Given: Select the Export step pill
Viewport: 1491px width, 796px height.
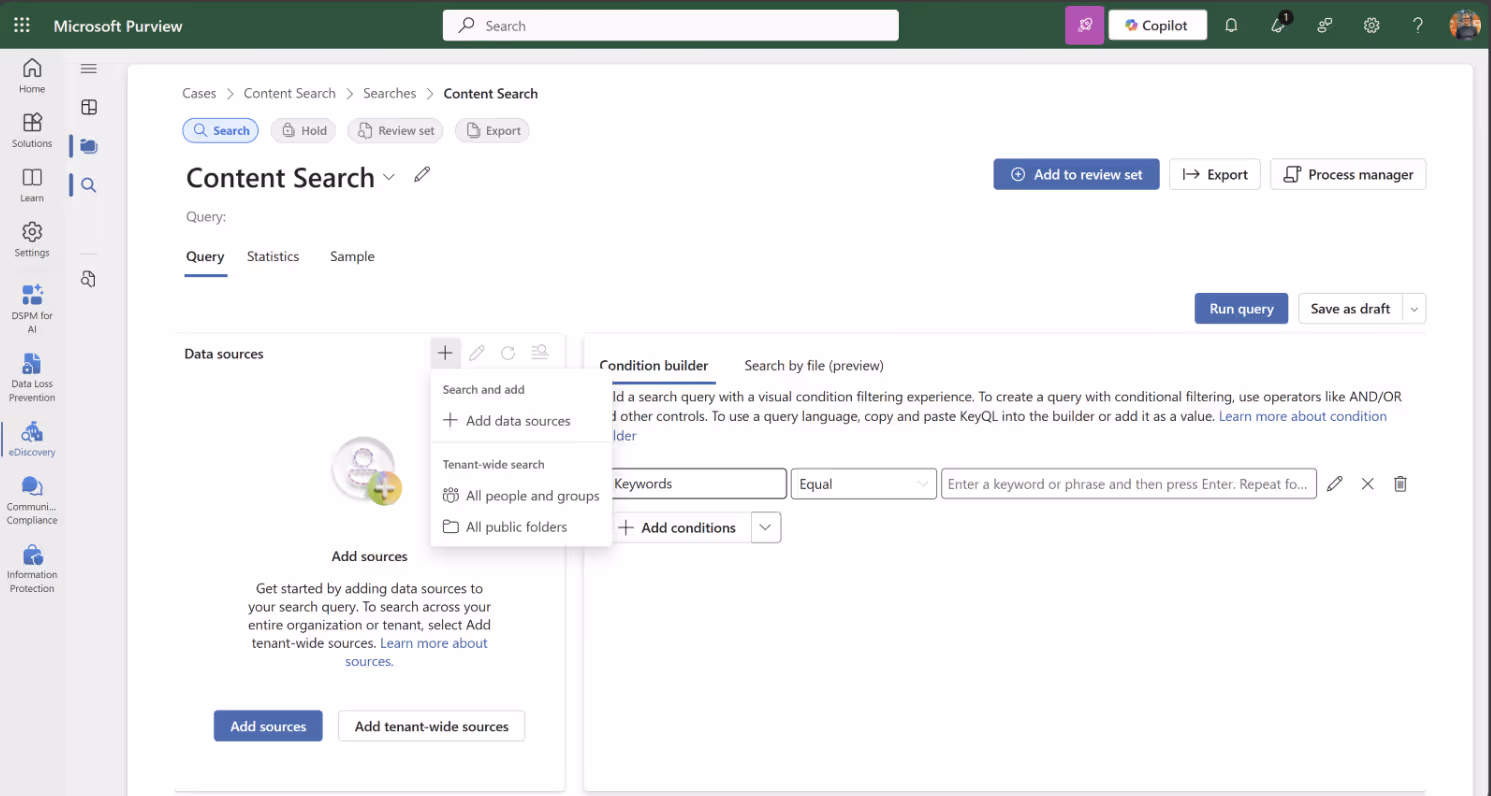Looking at the screenshot, I should pyautogui.click(x=492, y=131).
